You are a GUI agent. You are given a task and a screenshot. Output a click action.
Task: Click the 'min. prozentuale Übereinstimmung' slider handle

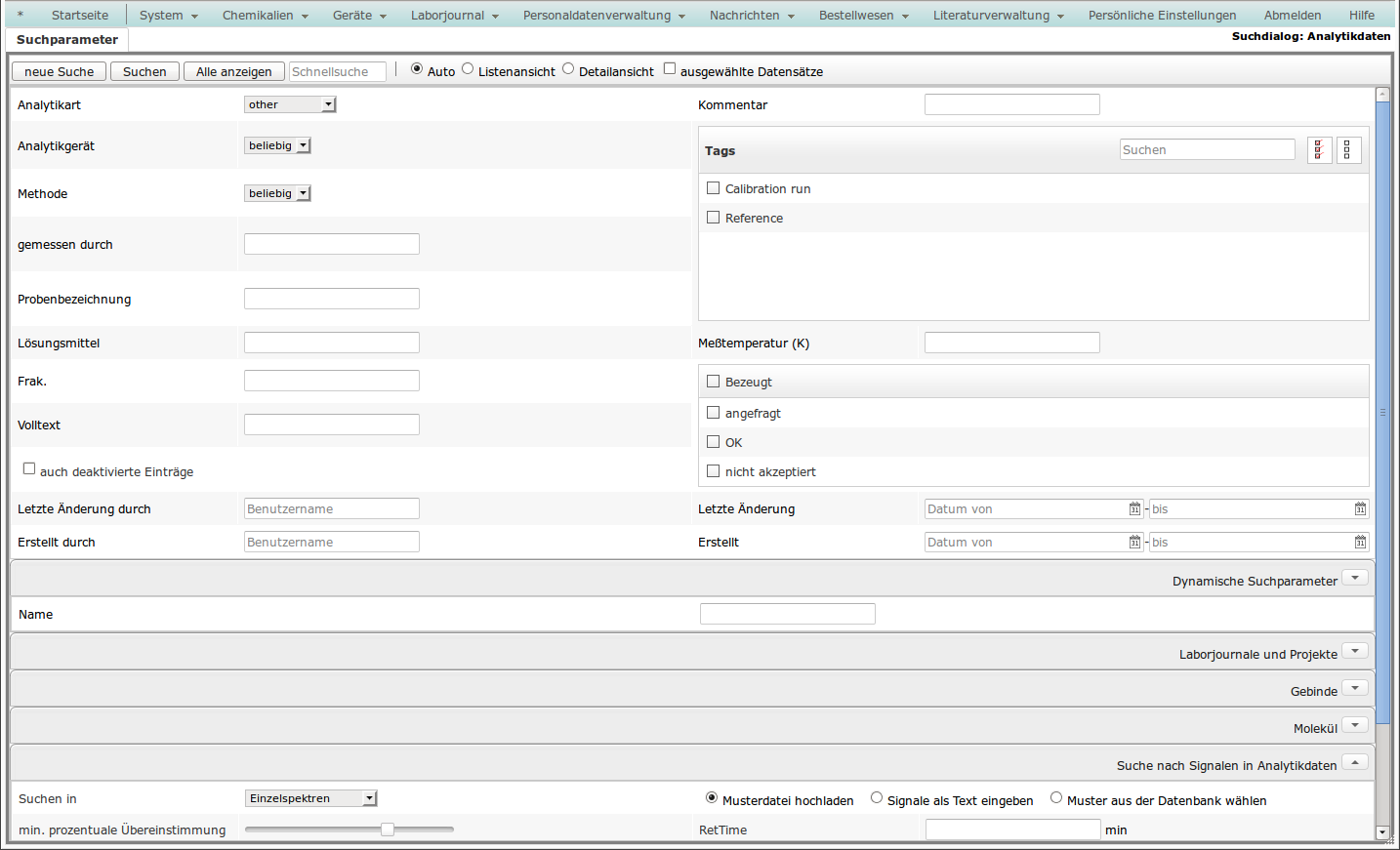tap(388, 830)
